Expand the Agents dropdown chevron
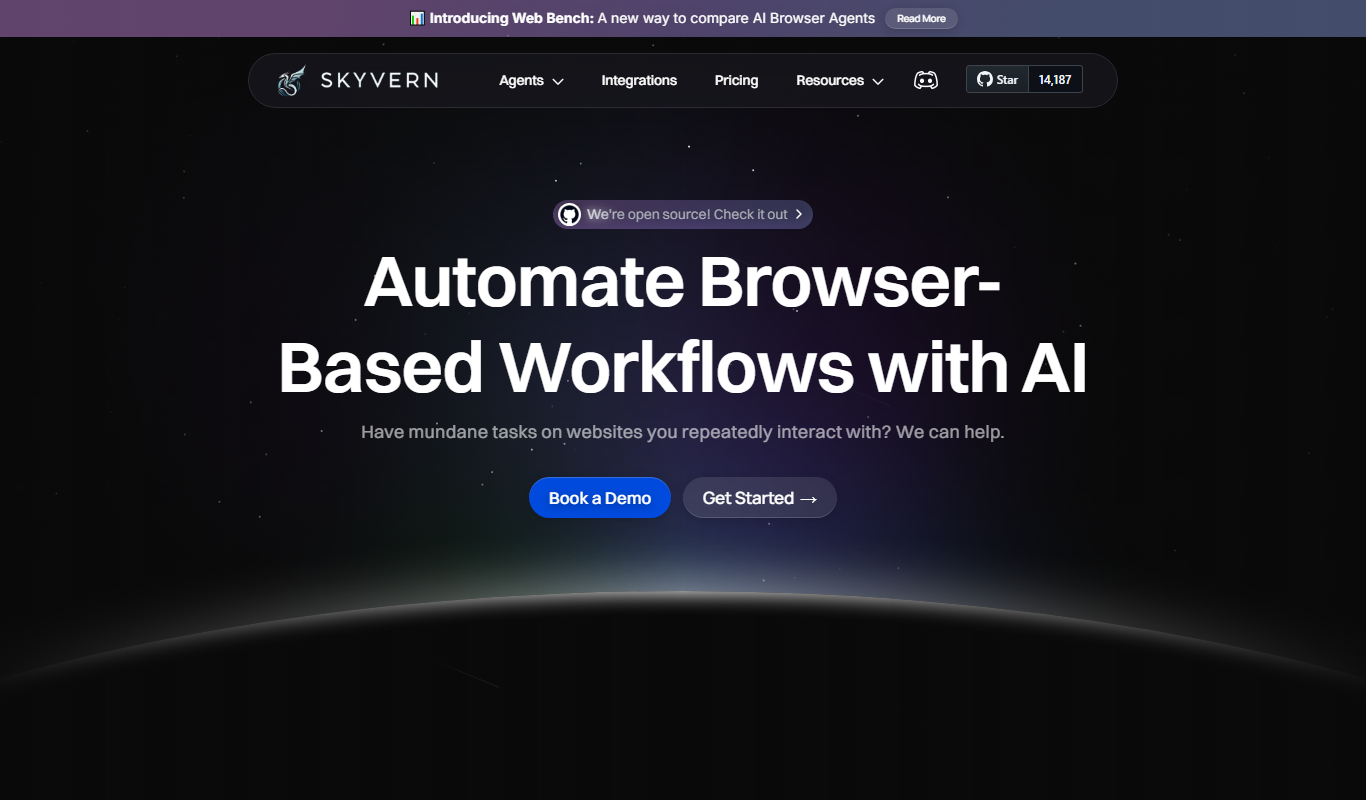 (558, 81)
